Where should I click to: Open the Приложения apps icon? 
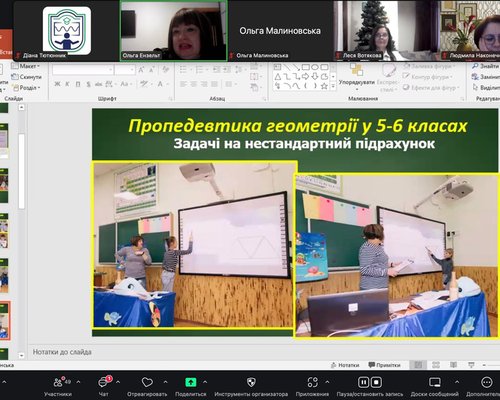point(312,382)
